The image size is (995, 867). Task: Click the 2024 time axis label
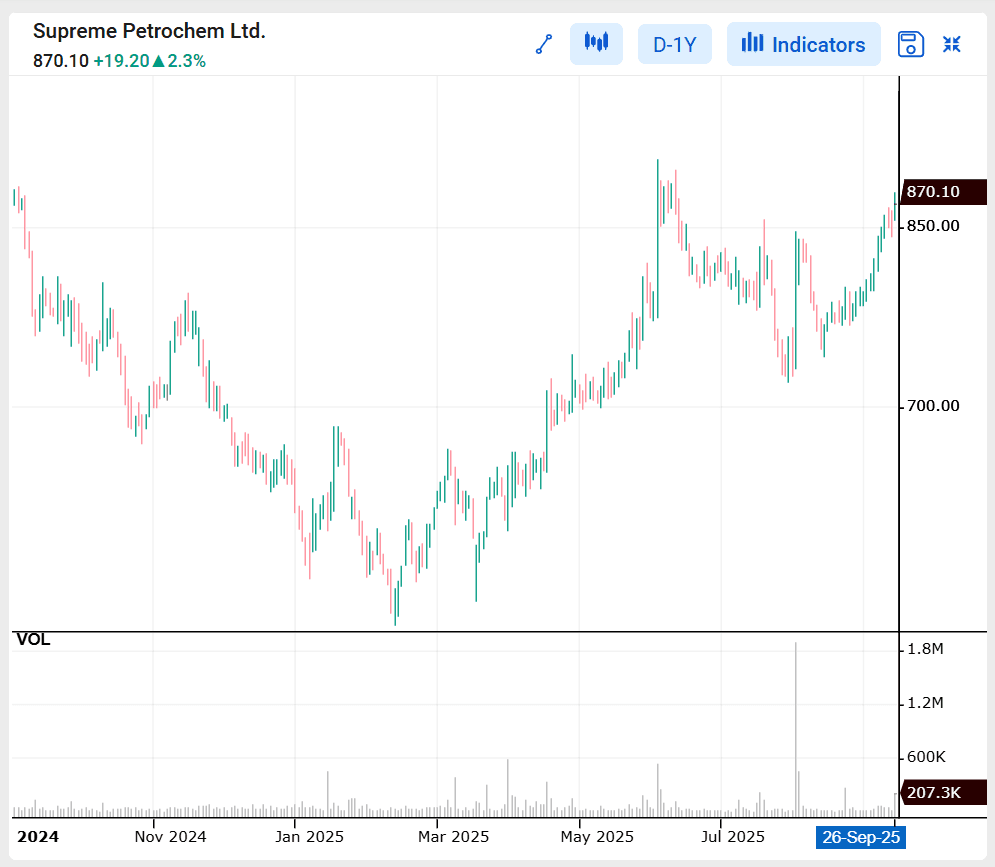tap(38, 837)
